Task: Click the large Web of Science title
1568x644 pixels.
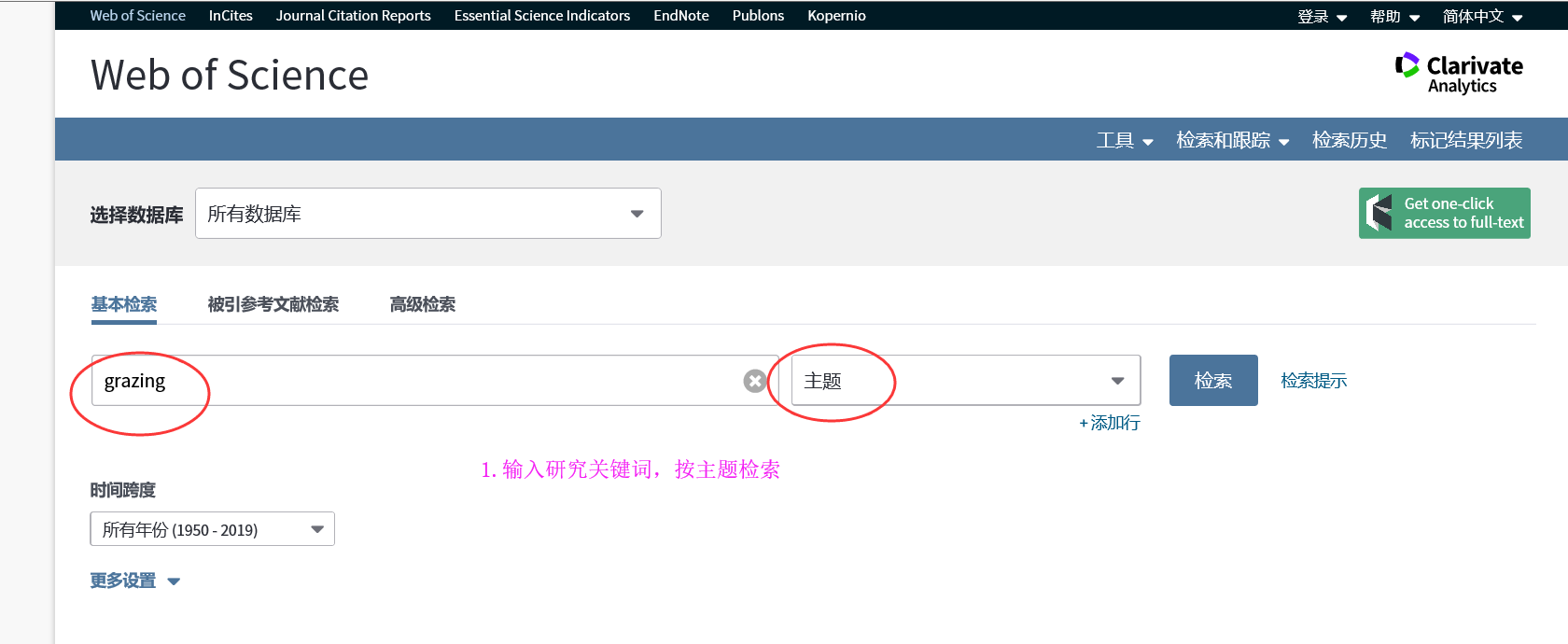Action: pos(230,75)
